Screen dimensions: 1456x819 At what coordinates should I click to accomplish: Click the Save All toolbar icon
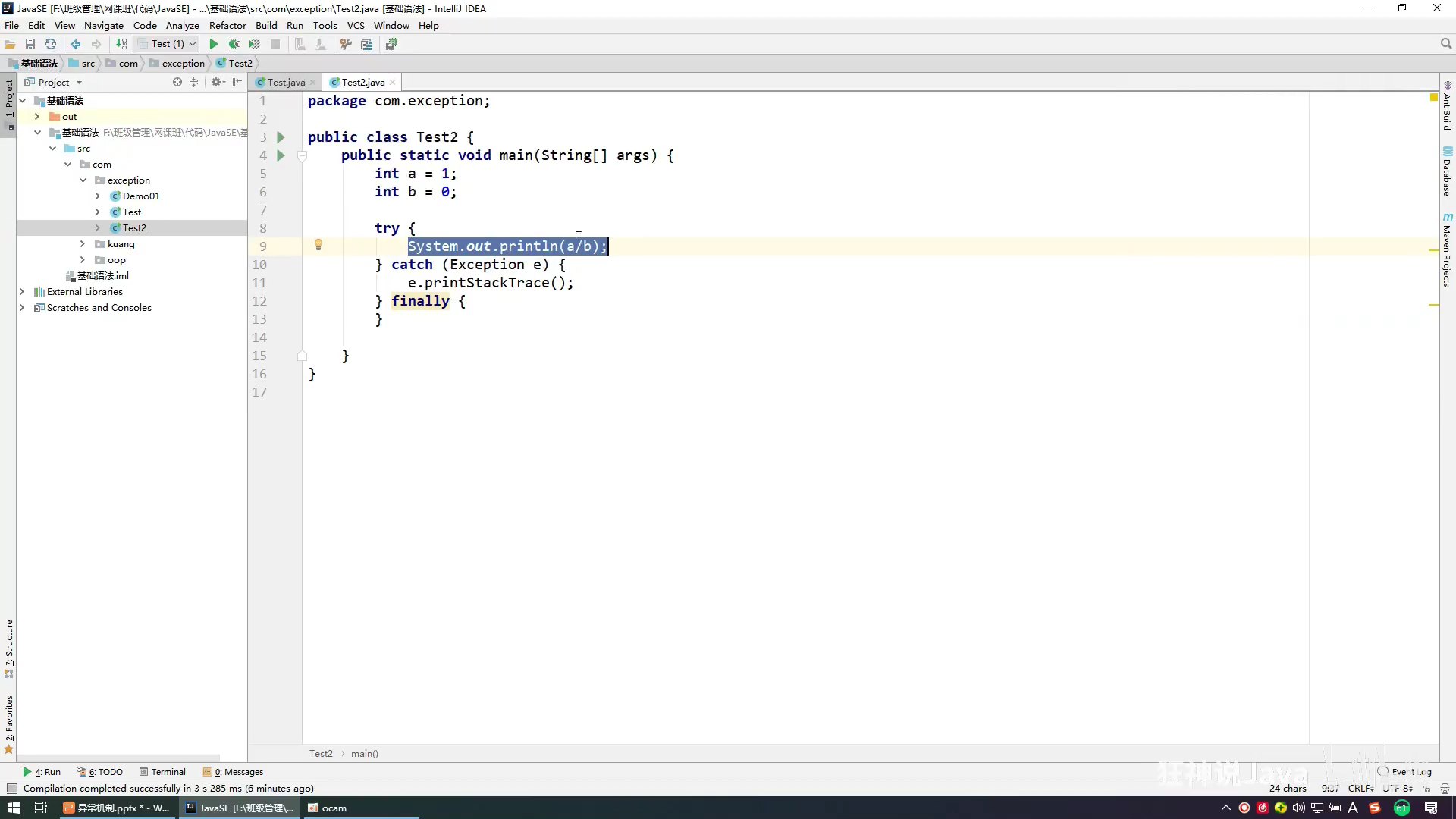click(x=30, y=44)
